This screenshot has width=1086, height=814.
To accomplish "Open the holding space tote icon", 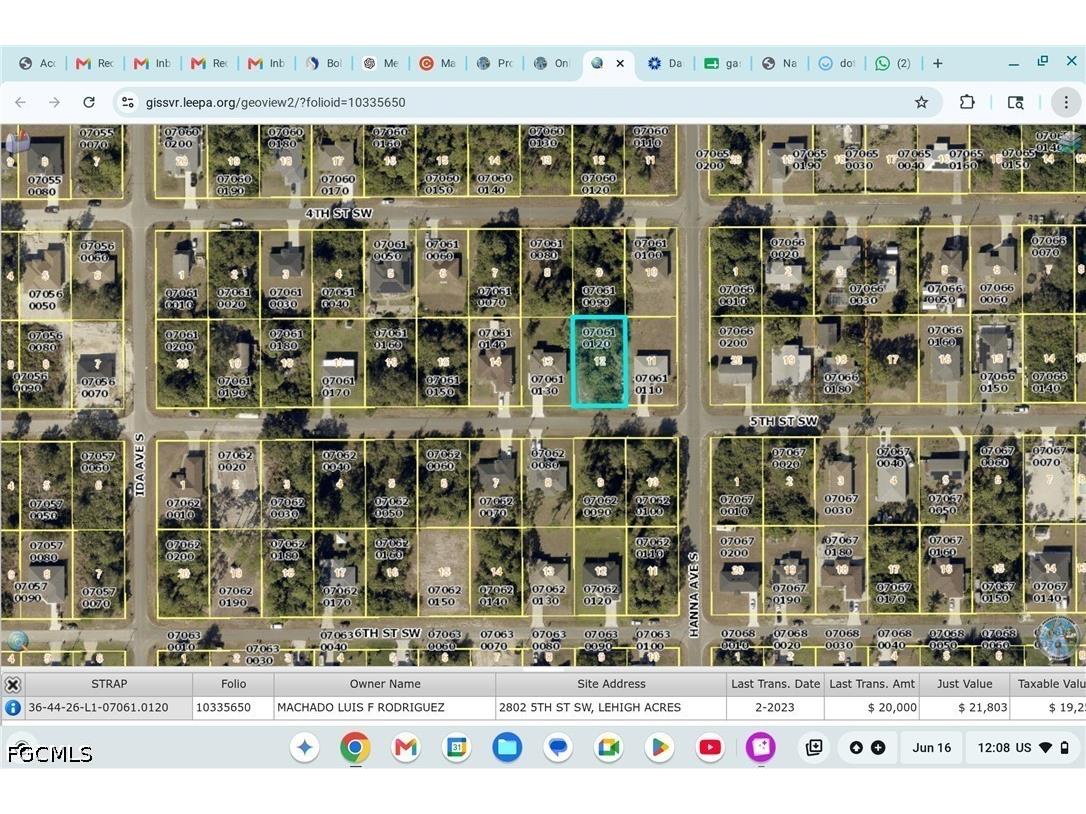I will coord(814,747).
